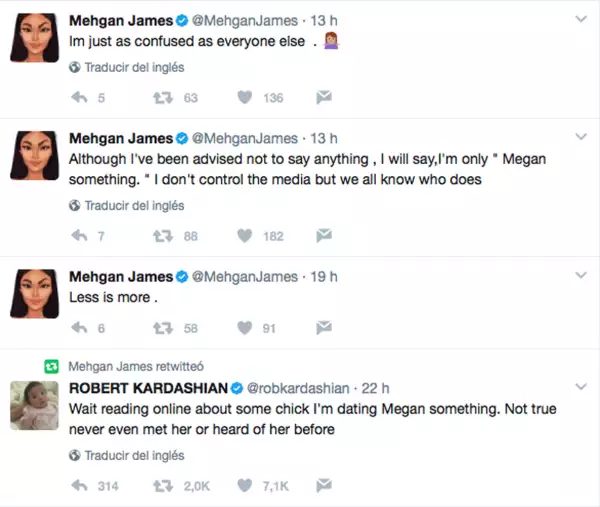Expand the "Less is more" tweet menu arrow

click(x=581, y=277)
